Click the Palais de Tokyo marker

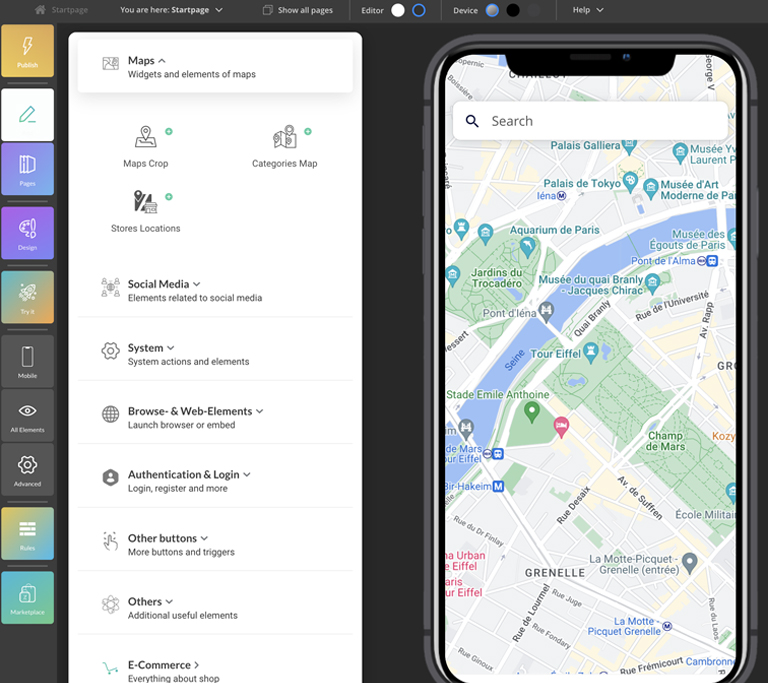coord(630,181)
